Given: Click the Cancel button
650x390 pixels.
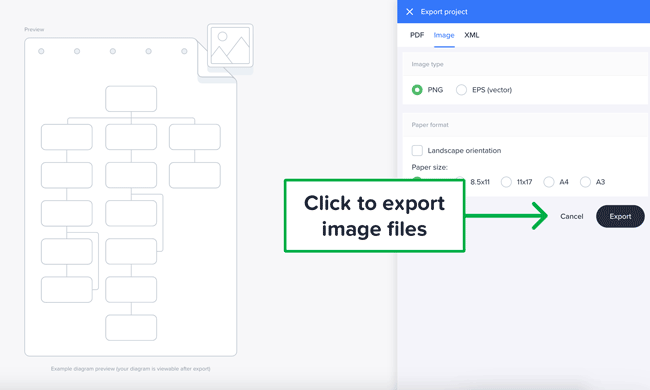Looking at the screenshot, I should click(572, 216).
